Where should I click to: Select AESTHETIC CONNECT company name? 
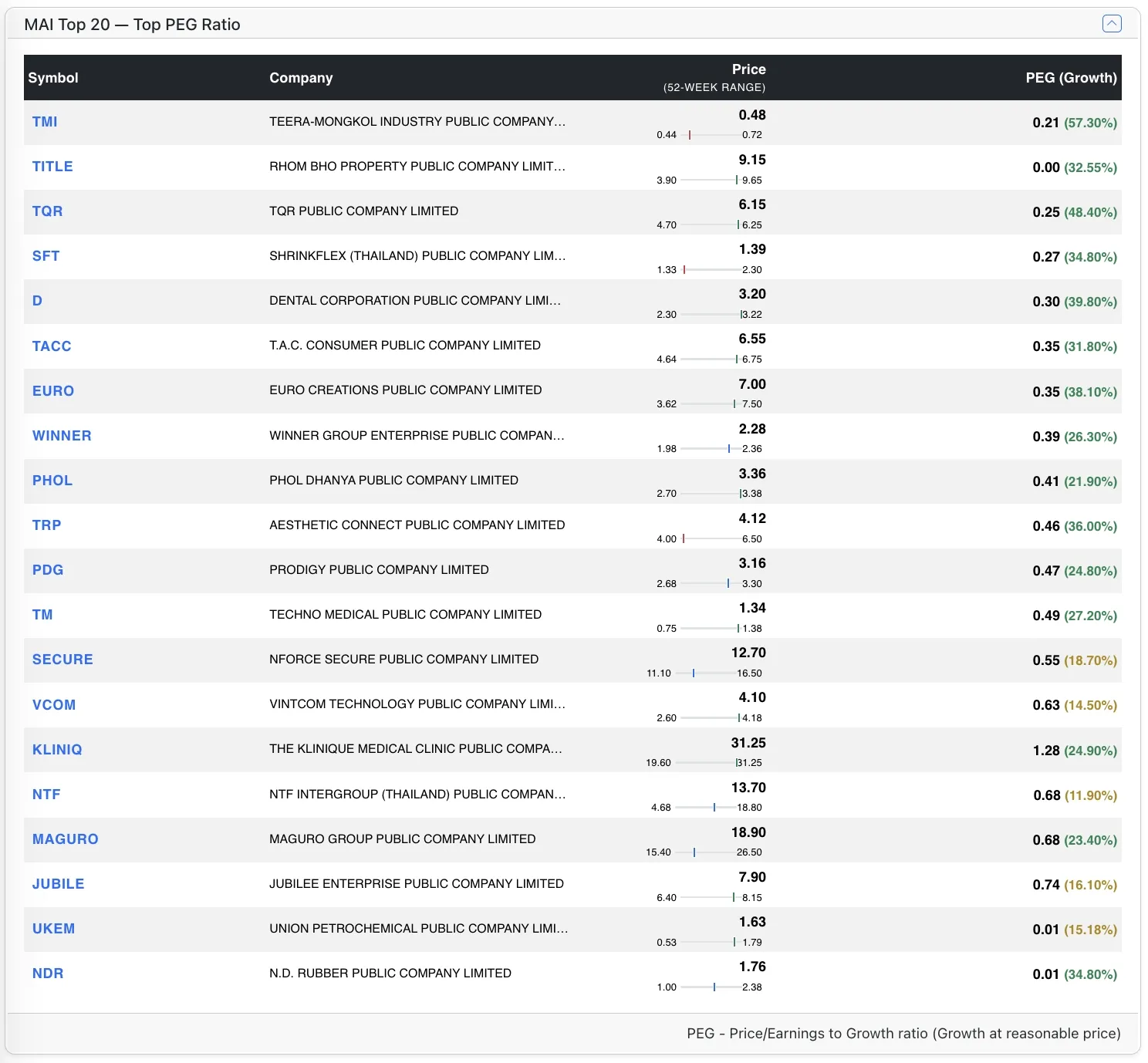[417, 525]
